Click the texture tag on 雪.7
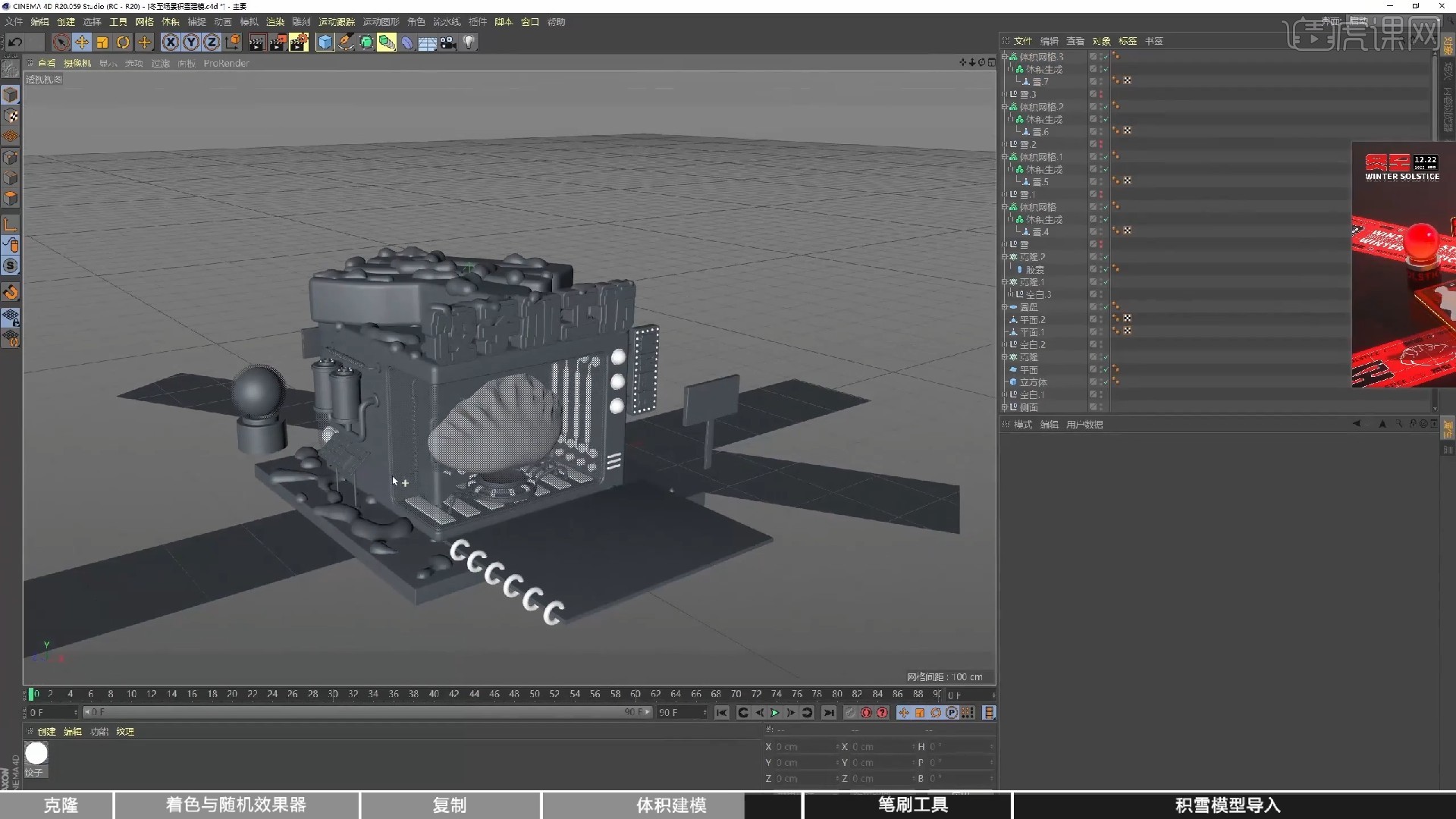Viewport: 1456px width, 819px height. pyautogui.click(x=1127, y=80)
